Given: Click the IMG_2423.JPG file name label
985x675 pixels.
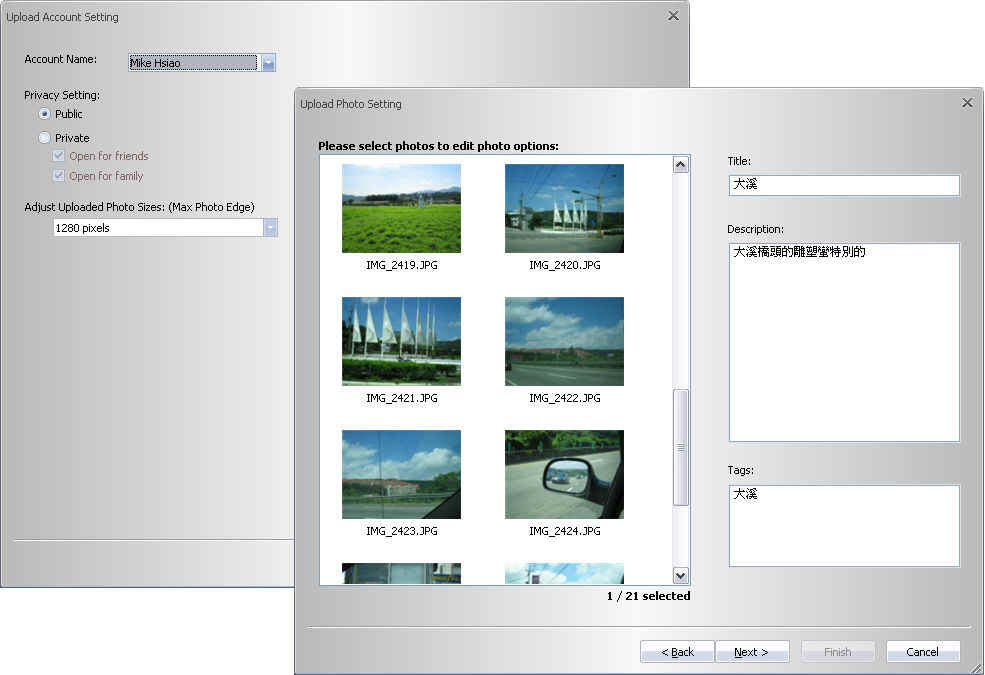Looking at the screenshot, I should click(x=402, y=531).
